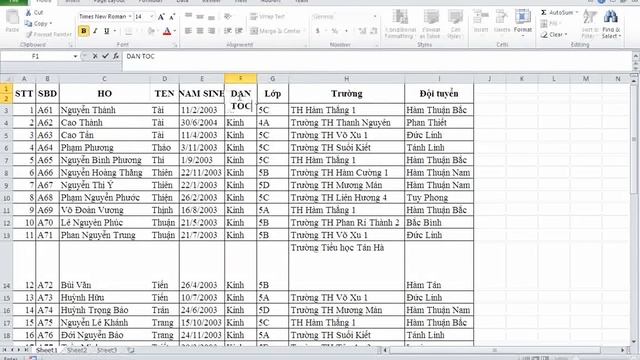Toggle Bold formatting button
The height and width of the screenshot is (360, 640).
coord(84,31)
